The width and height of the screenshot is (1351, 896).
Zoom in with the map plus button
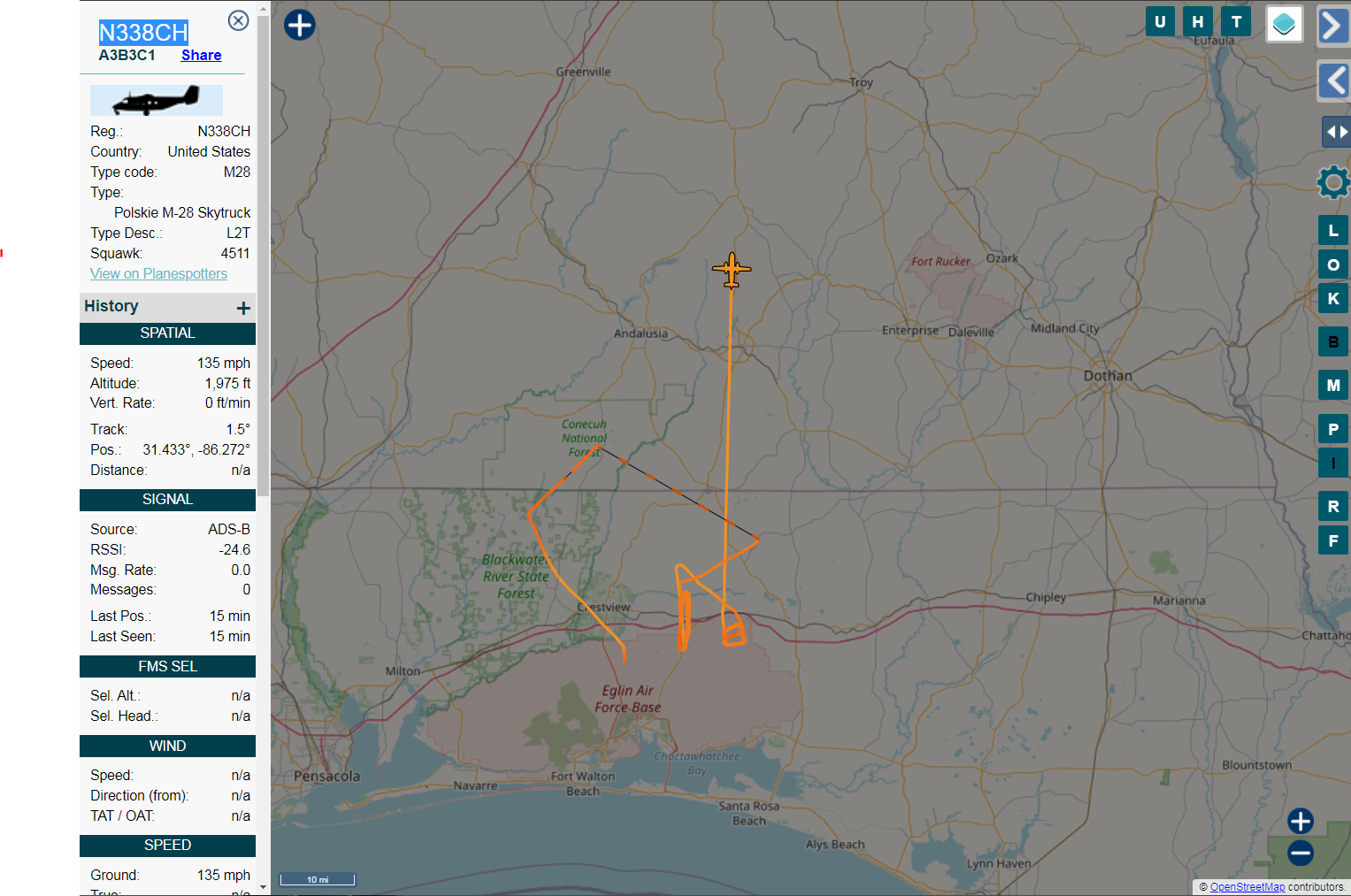point(1301,821)
